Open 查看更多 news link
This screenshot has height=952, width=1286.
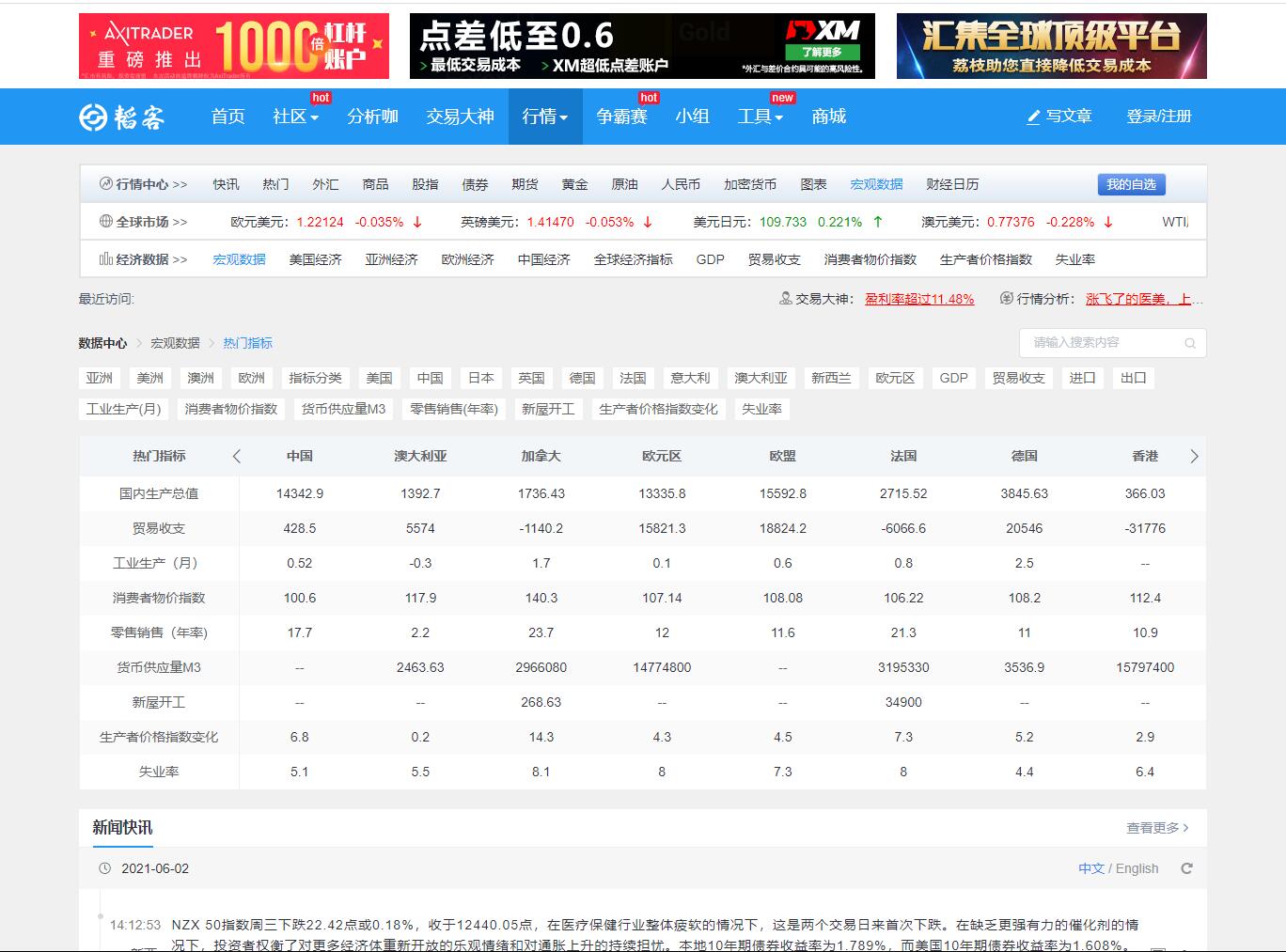click(1157, 828)
